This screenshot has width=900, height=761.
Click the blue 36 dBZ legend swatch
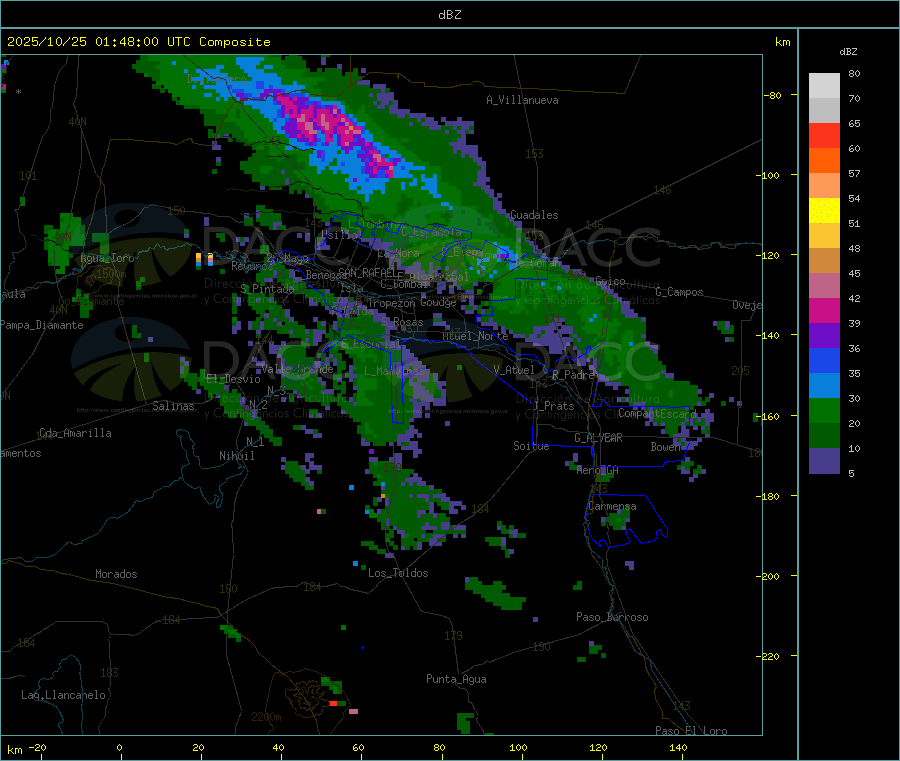(x=824, y=360)
